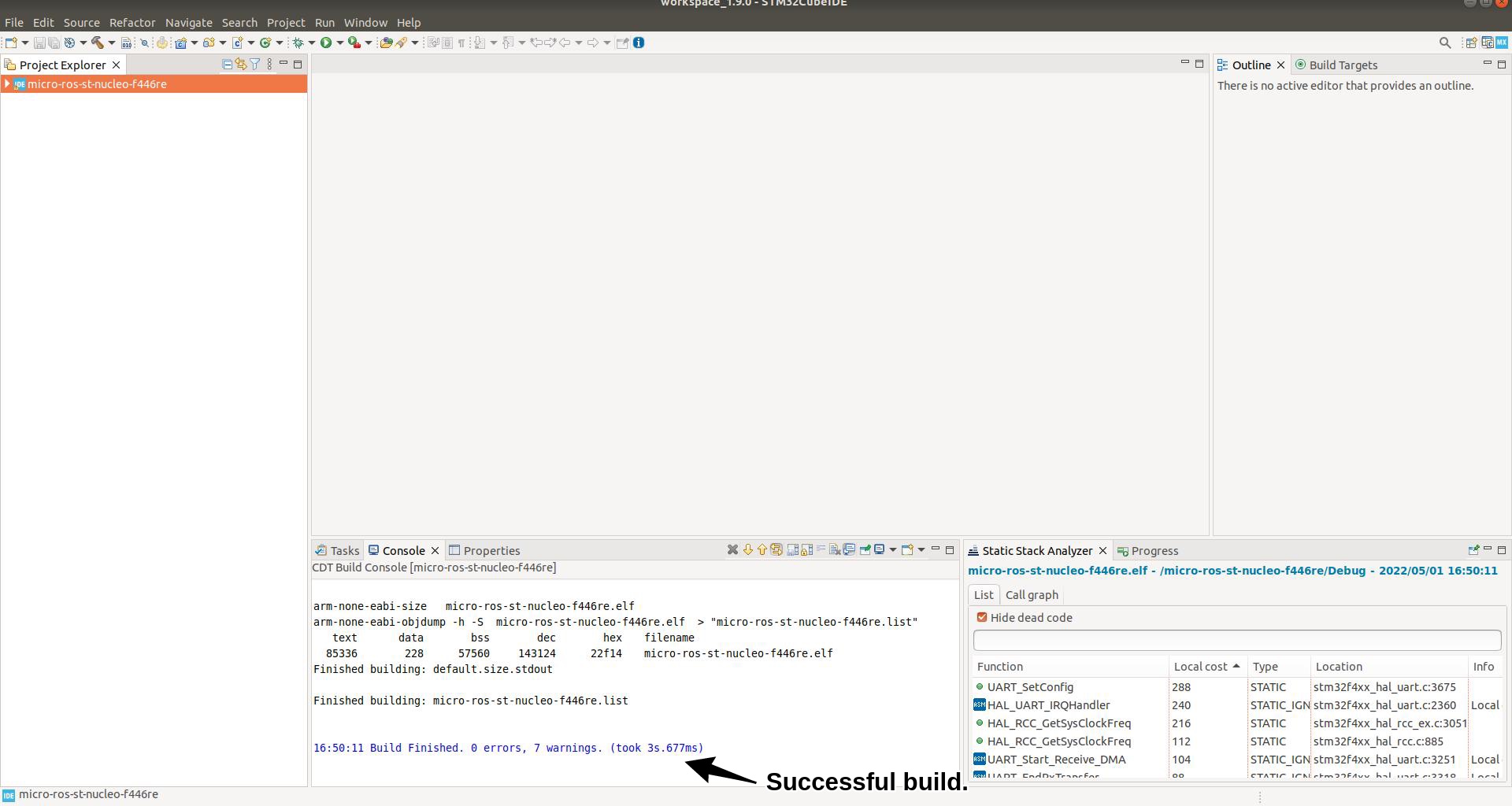Viewport: 1512px width, 806px height.
Task: Click the Build Finished status line in console
Action: 509,748
